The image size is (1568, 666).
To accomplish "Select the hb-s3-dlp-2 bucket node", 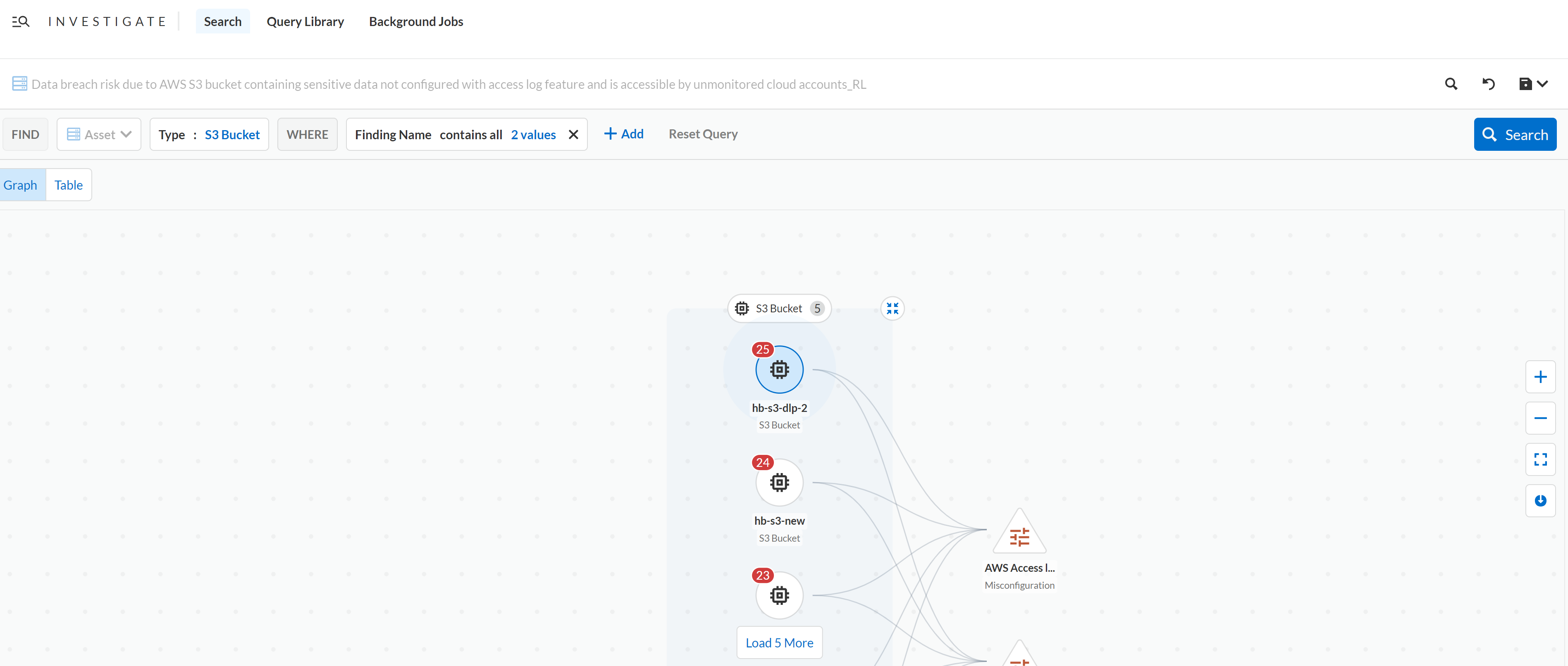I will click(779, 369).
